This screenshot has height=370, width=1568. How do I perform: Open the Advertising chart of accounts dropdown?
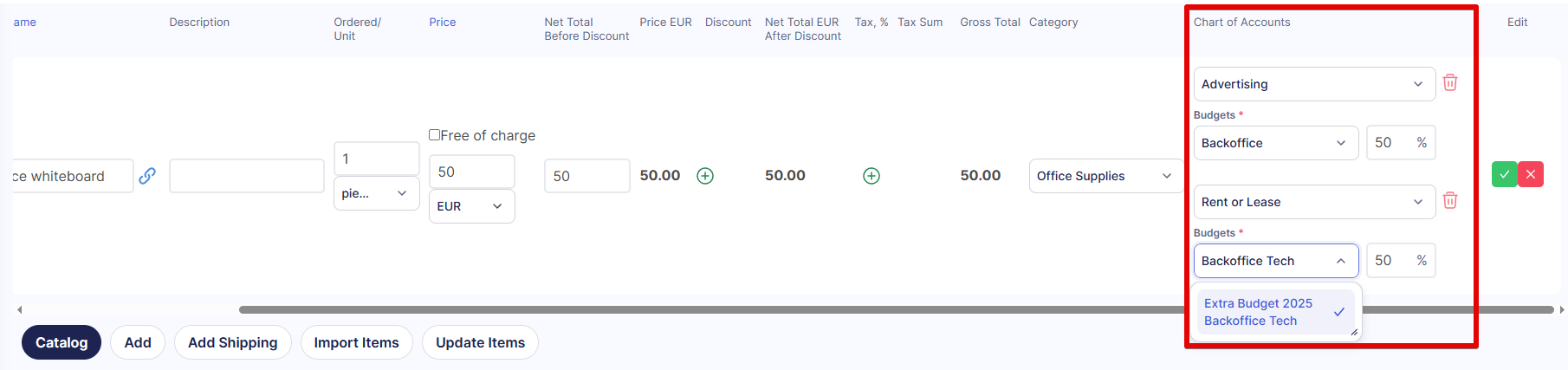coord(1314,84)
